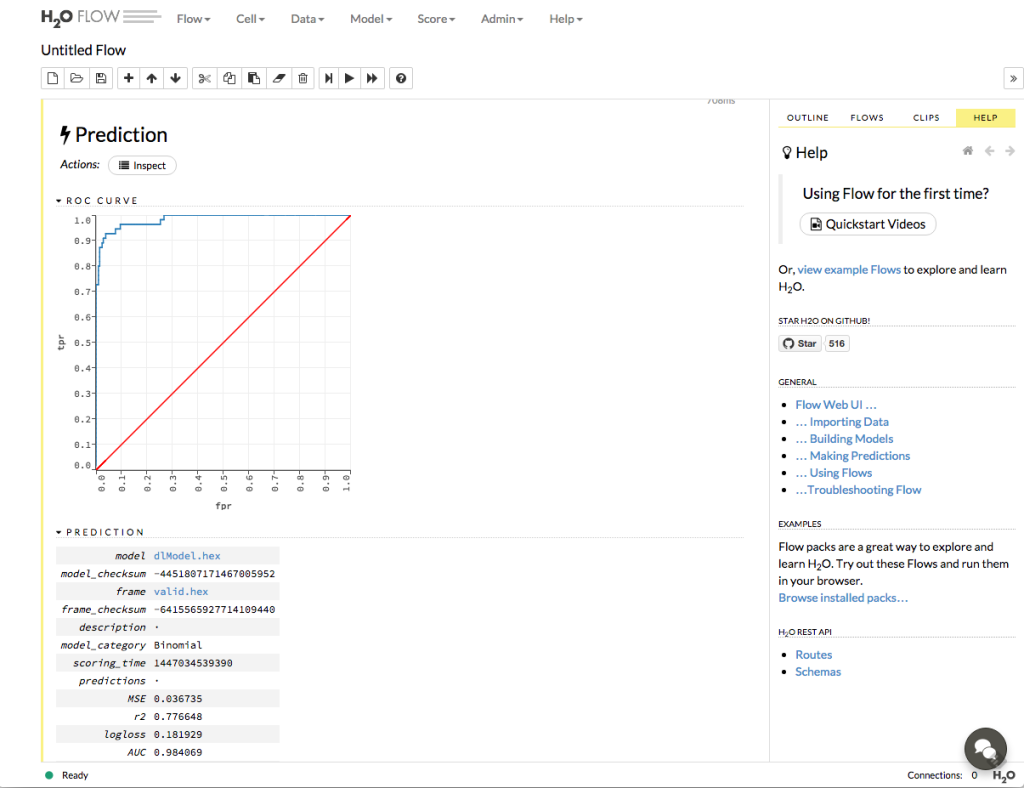Switch to the Outline tab
The height and width of the screenshot is (788, 1024).
point(807,118)
